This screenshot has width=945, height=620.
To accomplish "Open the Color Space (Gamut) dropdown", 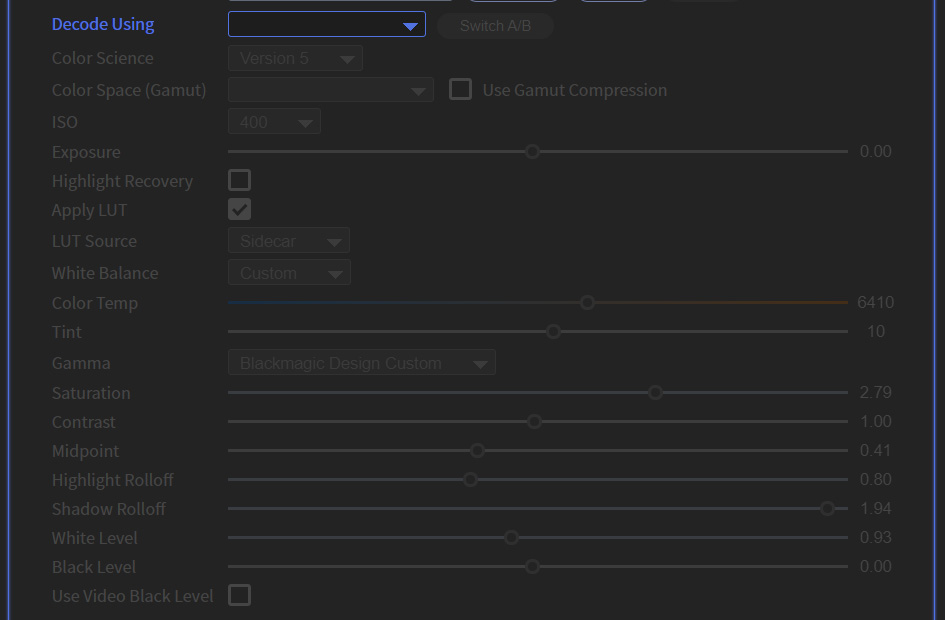I will click(330, 89).
